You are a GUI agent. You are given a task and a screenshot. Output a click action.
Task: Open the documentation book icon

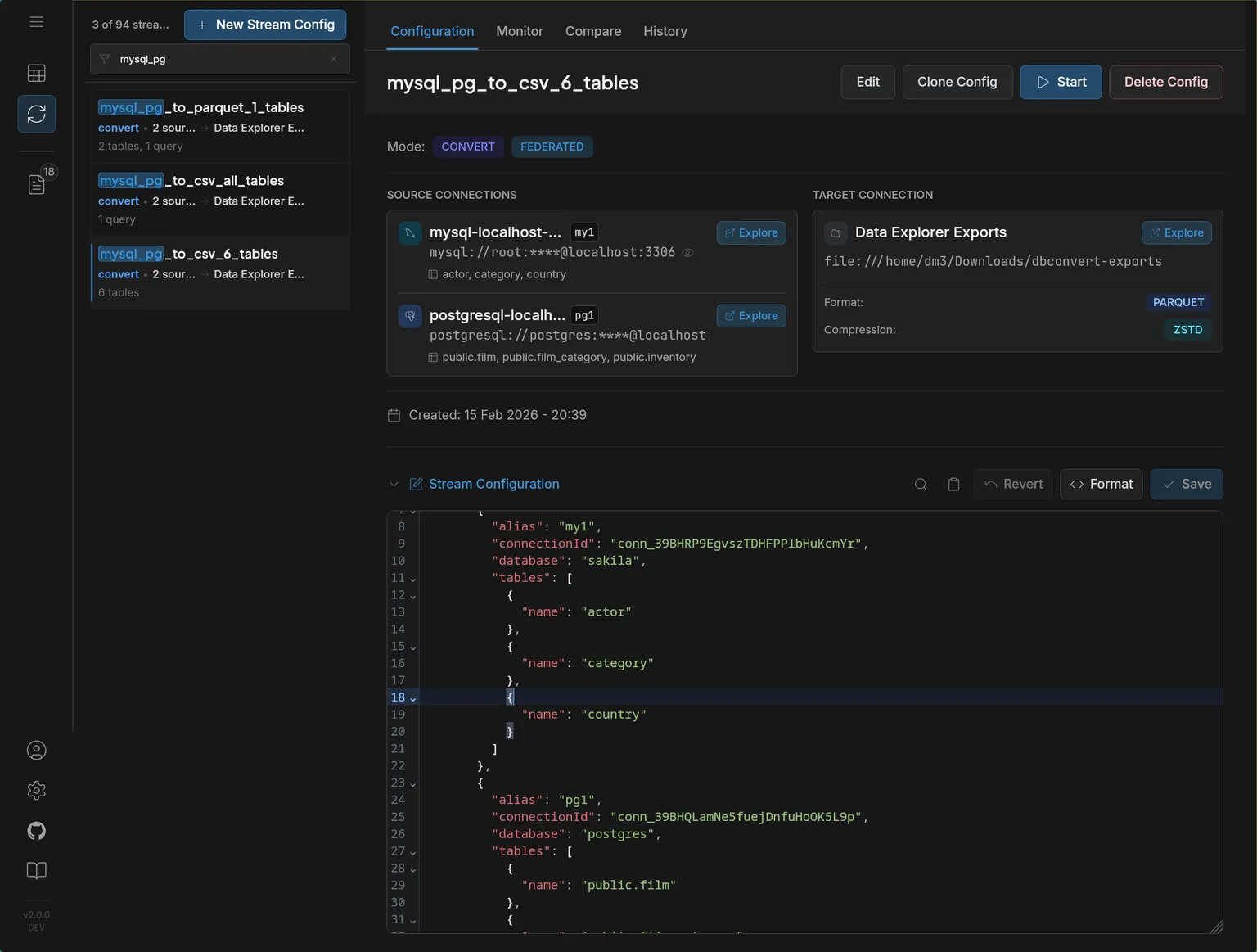coord(37,870)
